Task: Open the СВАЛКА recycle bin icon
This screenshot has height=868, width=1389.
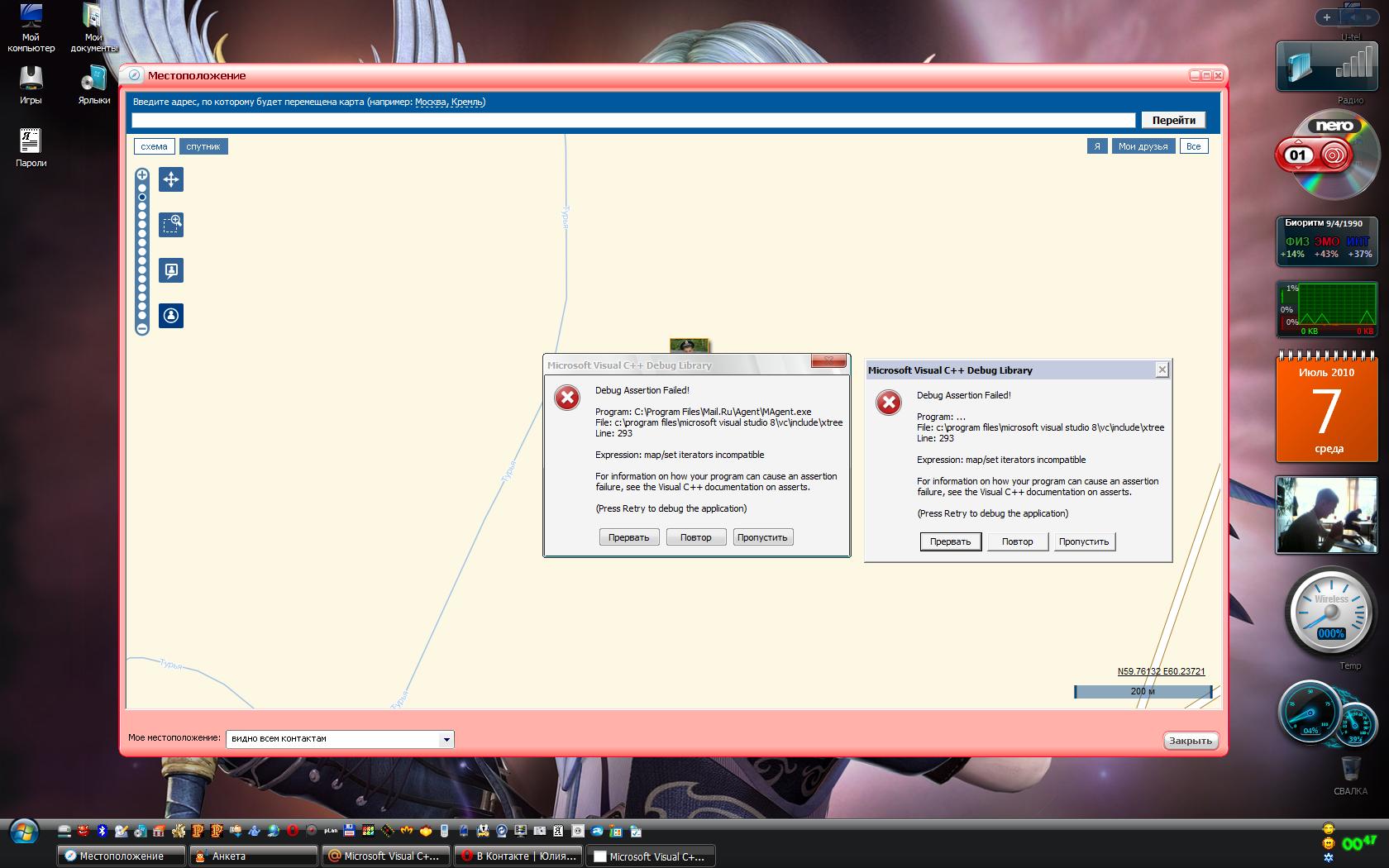Action: click(1350, 775)
